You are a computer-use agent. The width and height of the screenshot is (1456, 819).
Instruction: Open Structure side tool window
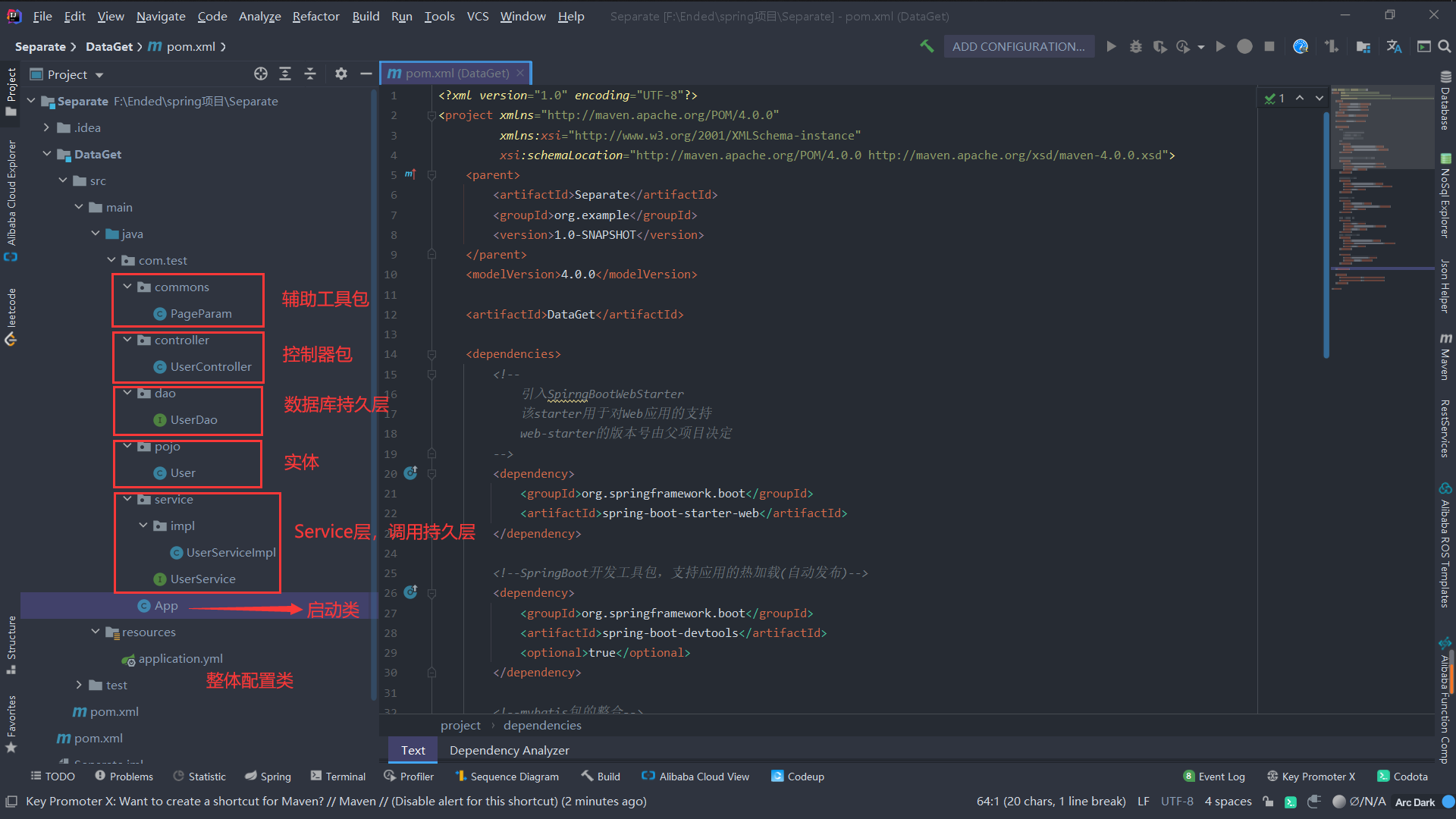[11, 645]
